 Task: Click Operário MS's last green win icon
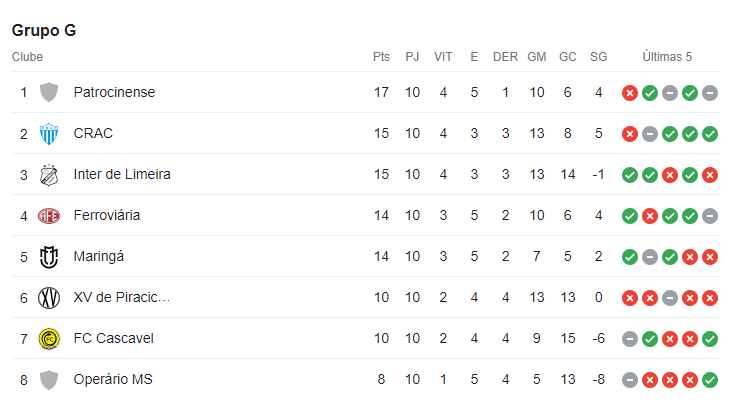[710, 380]
